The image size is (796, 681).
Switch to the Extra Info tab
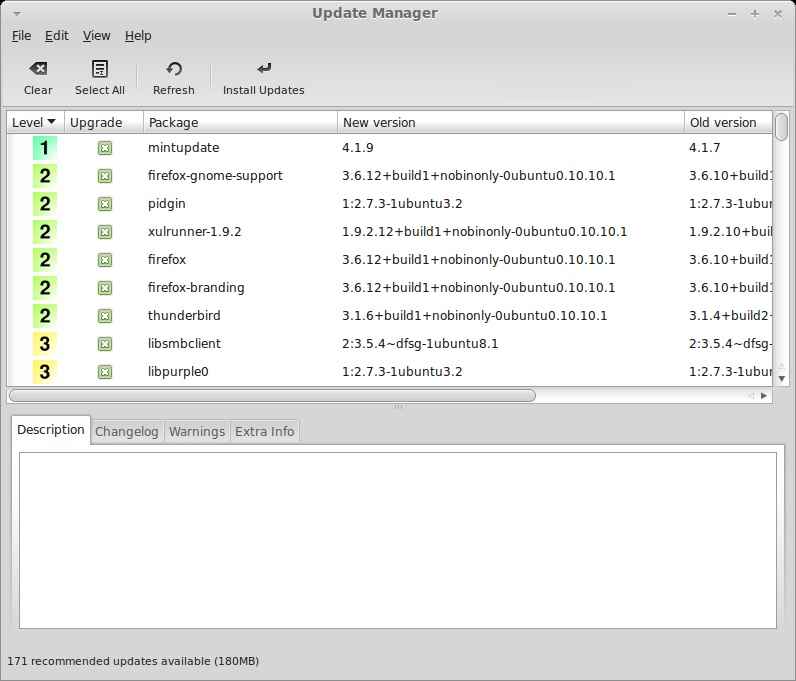(264, 432)
